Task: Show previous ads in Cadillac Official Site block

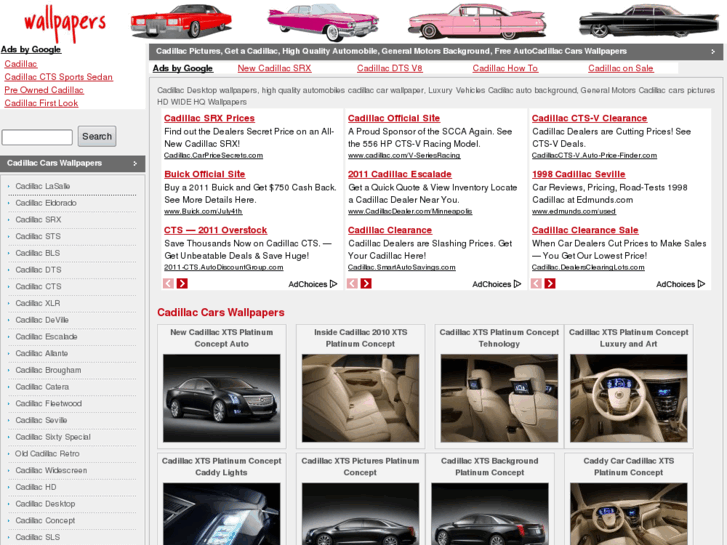Action: click(352, 283)
